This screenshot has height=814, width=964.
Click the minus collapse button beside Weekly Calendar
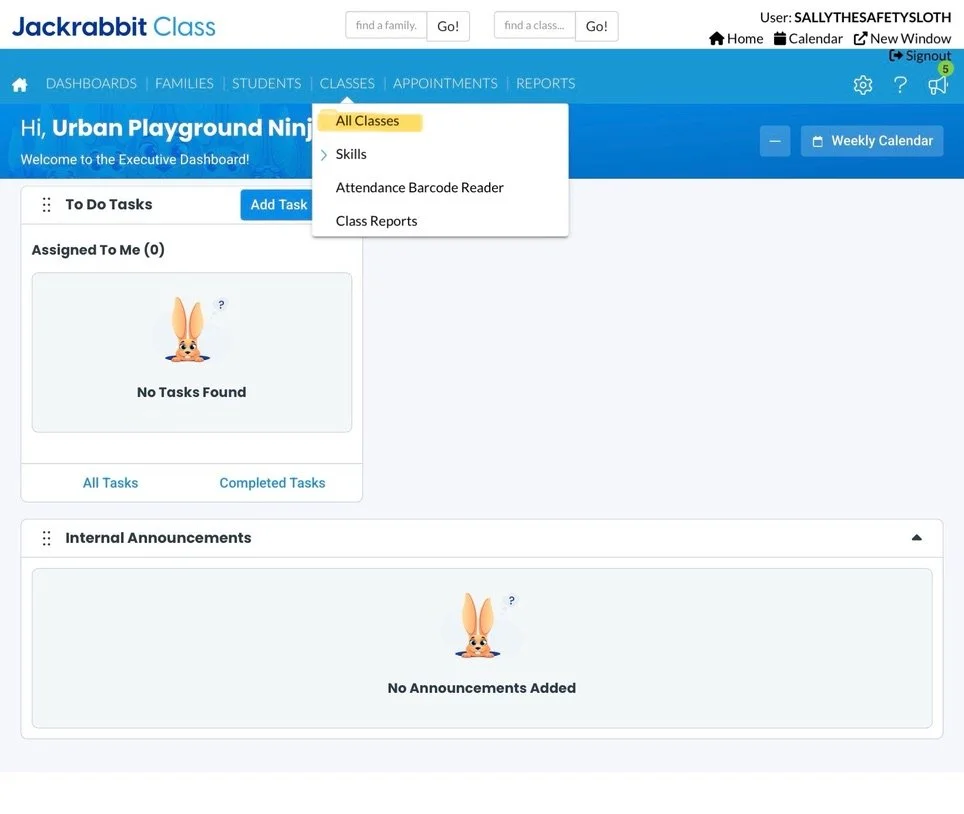(x=775, y=141)
